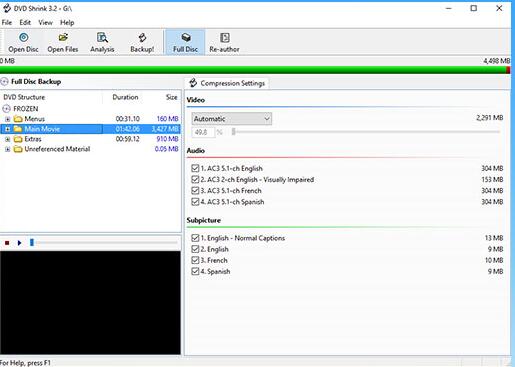The height and width of the screenshot is (367, 515).
Task: Click the 3,427 MB size value
Action: tap(165, 129)
